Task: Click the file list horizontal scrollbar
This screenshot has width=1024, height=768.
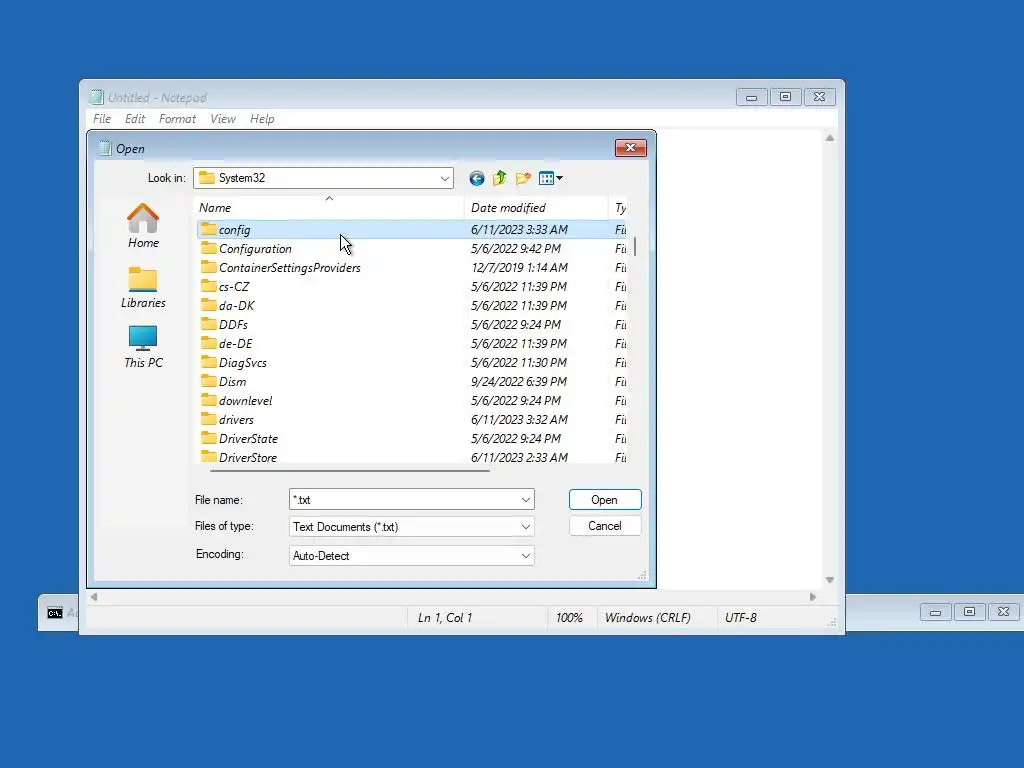Action: point(349,470)
